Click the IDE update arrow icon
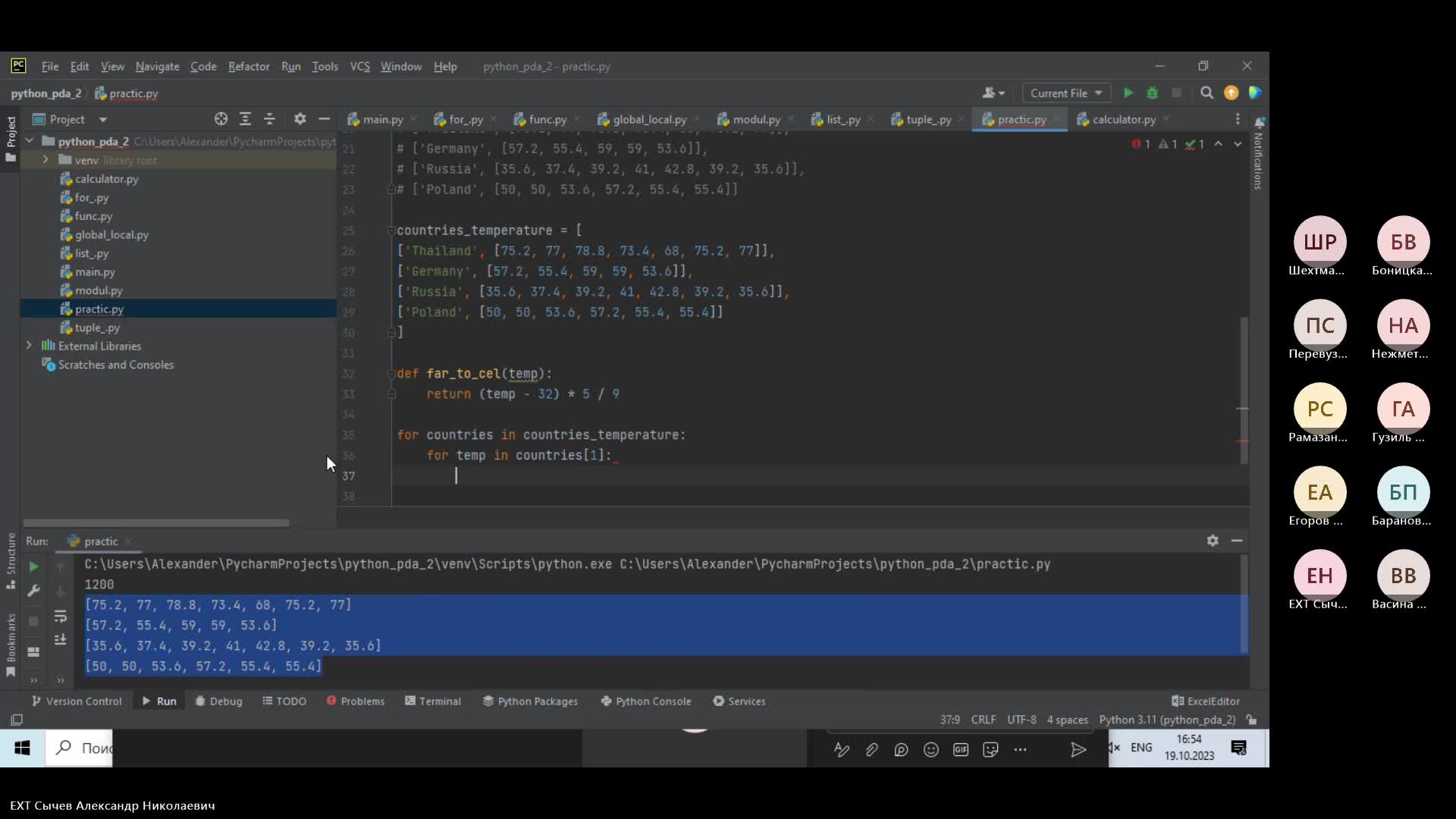 pos(1232,93)
